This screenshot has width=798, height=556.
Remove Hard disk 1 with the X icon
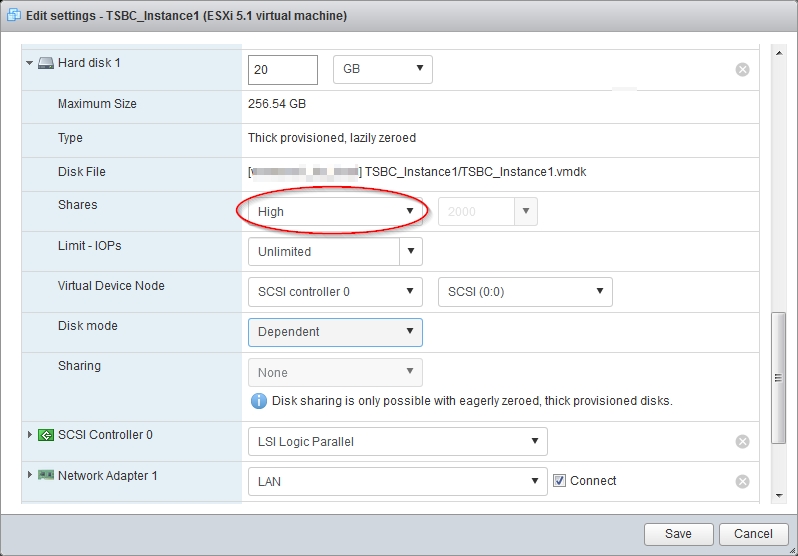tap(742, 69)
